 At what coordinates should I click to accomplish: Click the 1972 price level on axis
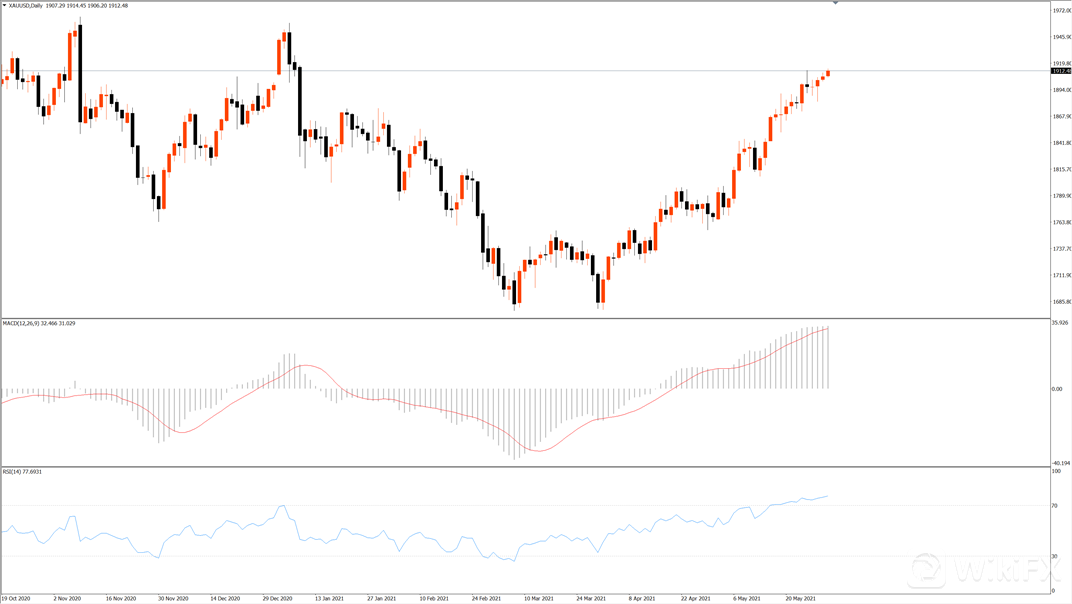1060,11
